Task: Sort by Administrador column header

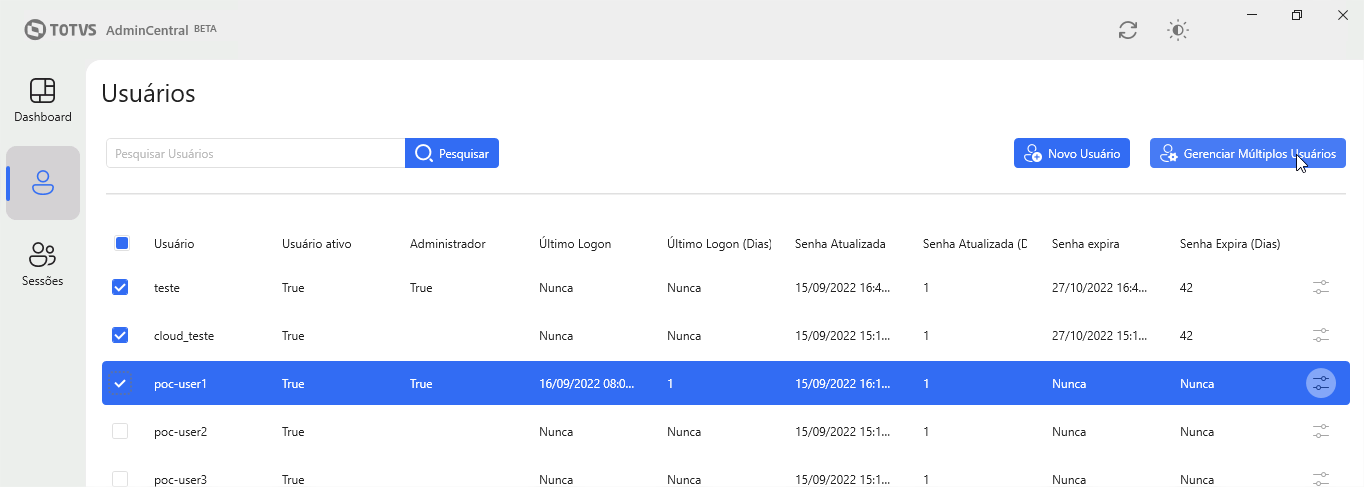Action: tap(447, 244)
